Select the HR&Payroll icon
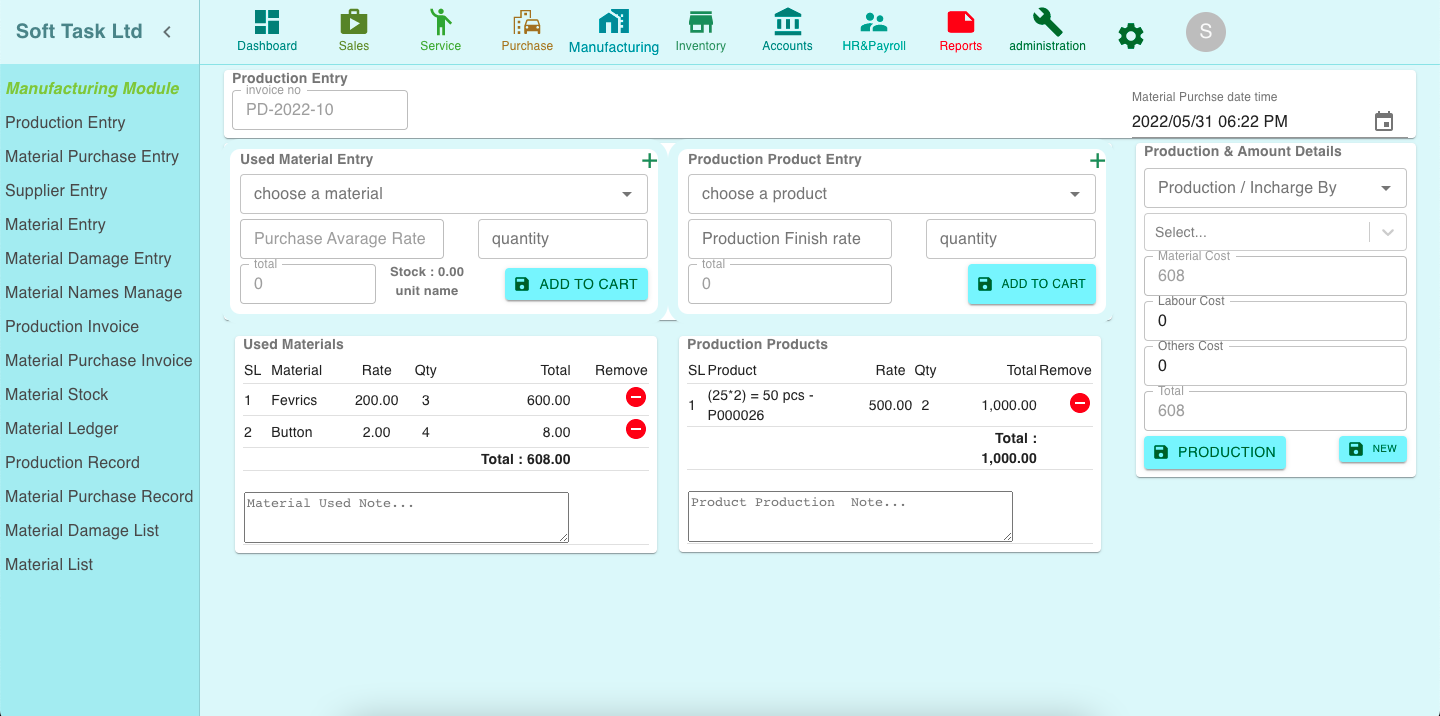Image resolution: width=1440 pixels, height=716 pixels. pyautogui.click(x=873, y=28)
